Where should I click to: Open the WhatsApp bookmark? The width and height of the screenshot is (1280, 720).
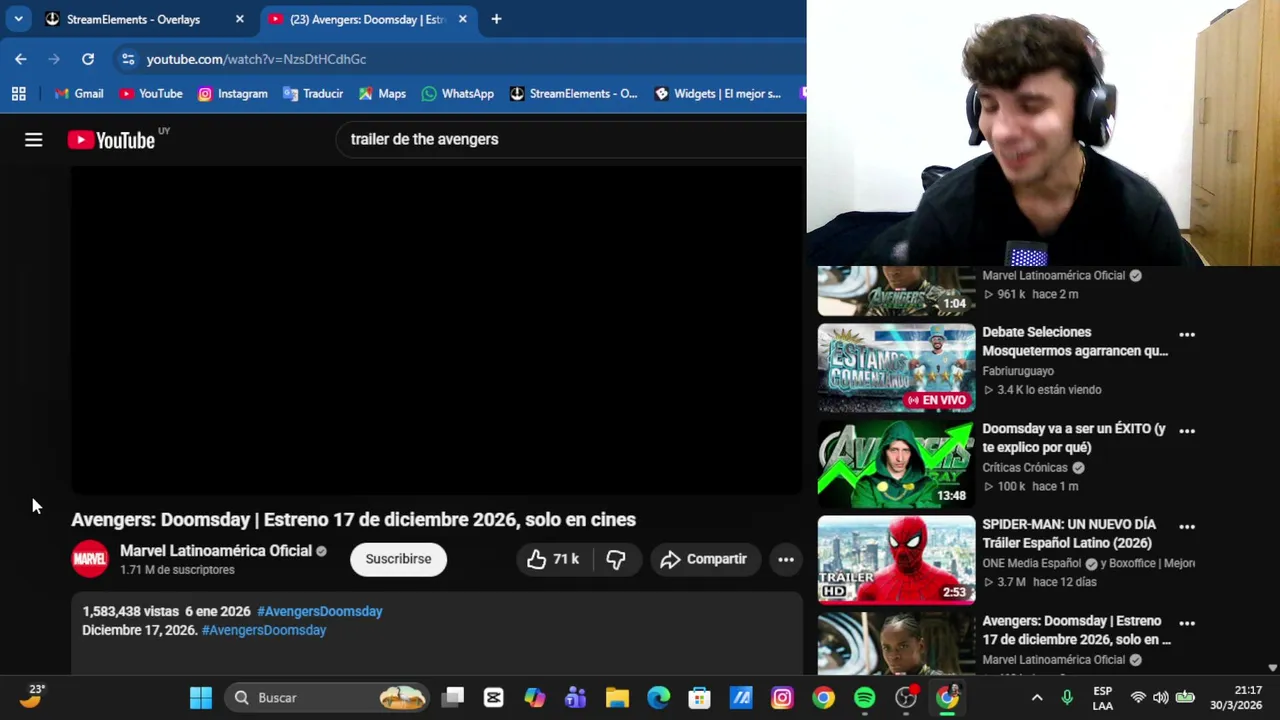coord(458,93)
